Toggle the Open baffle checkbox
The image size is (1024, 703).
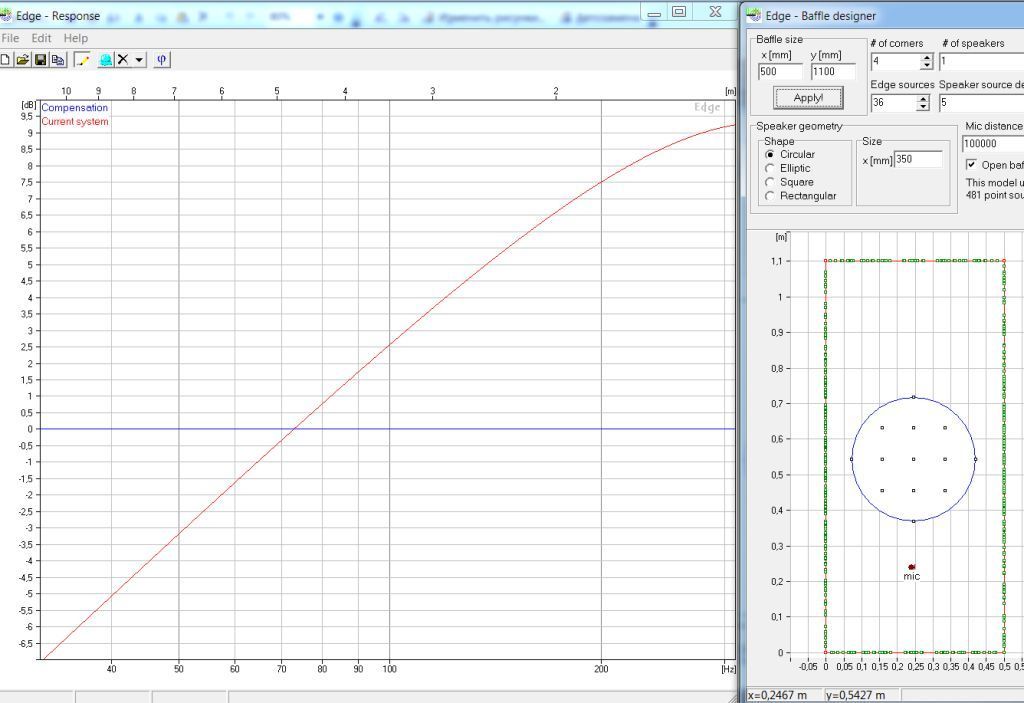coord(971,165)
